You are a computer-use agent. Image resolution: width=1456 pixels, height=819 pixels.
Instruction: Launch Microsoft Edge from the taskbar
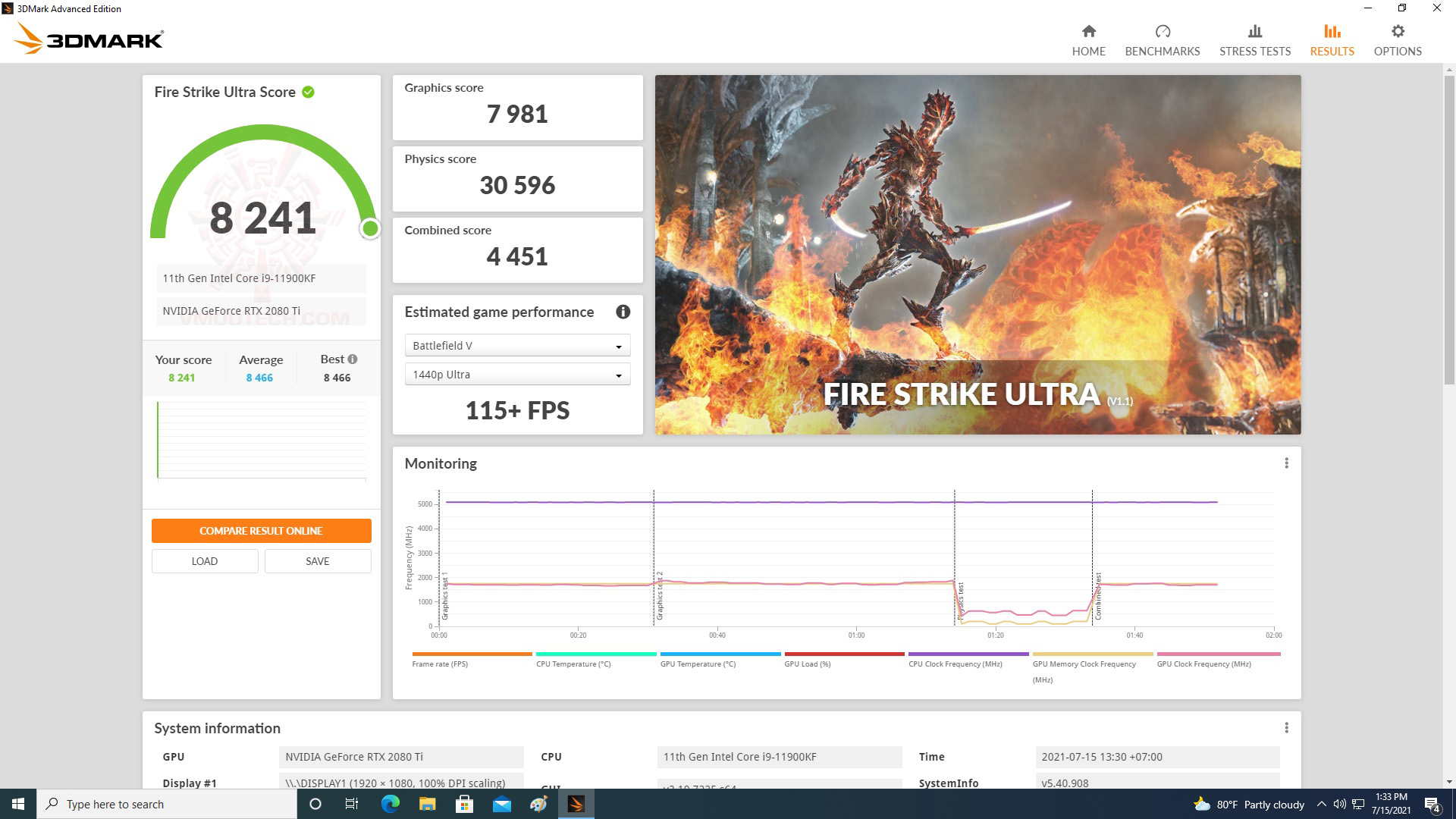click(x=390, y=804)
